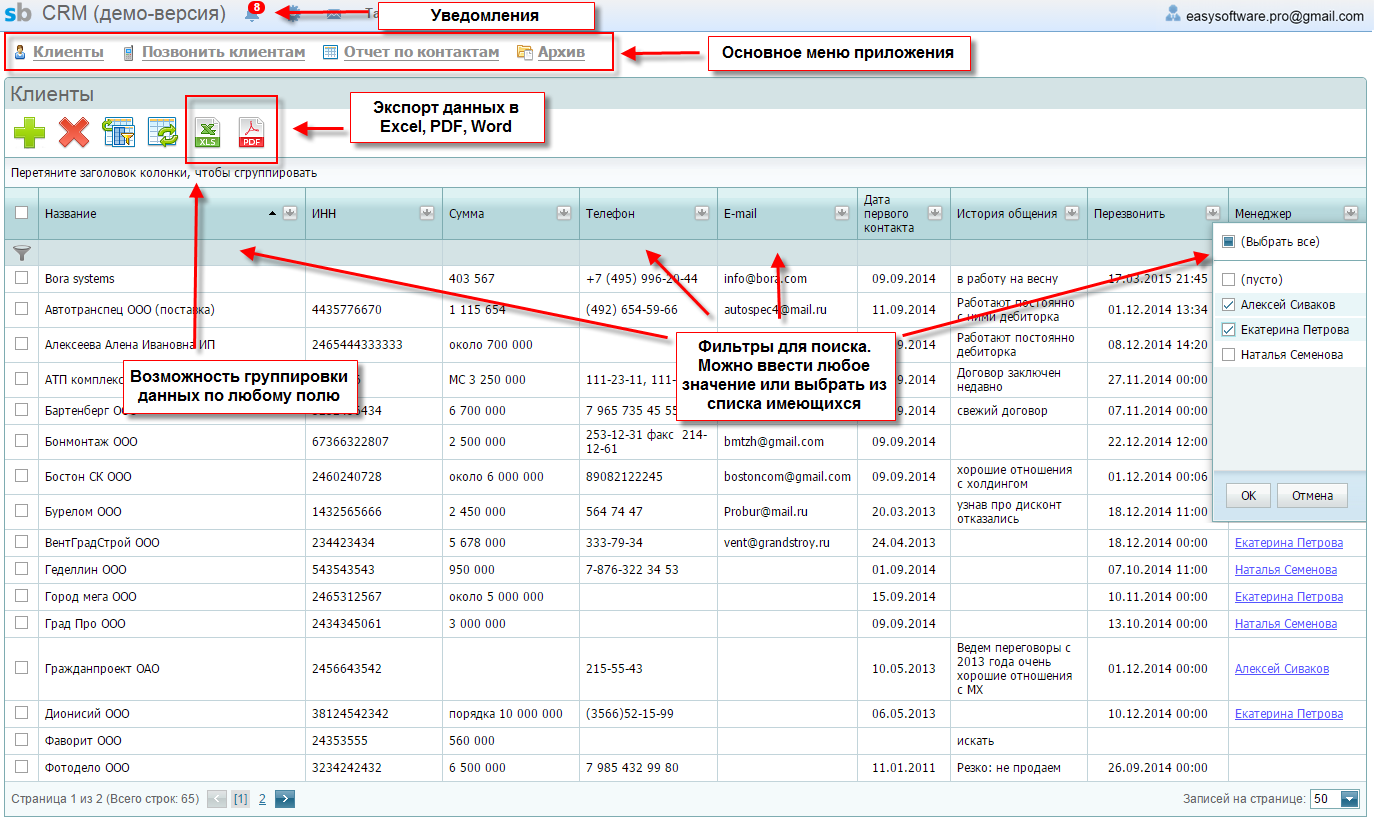Open История общения filter dropdown
The width and height of the screenshot is (1374, 817).
tap(1072, 212)
